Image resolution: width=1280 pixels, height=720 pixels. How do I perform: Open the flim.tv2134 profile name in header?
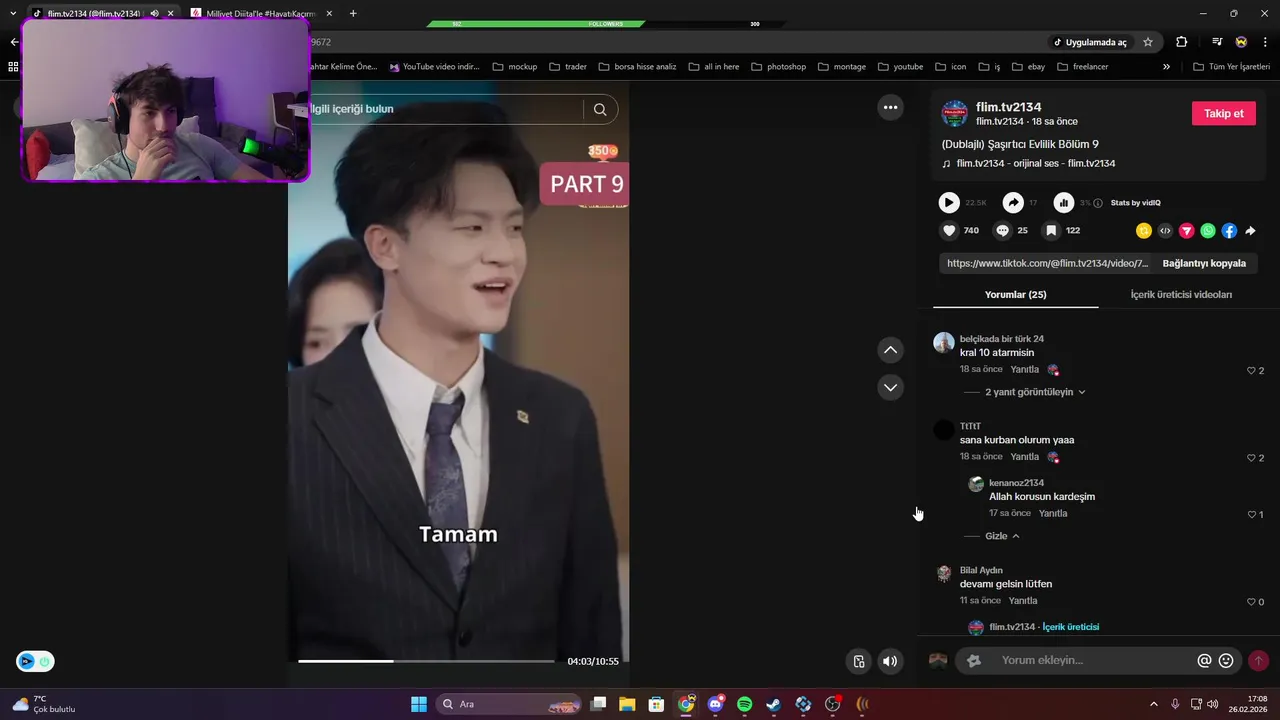(1009, 107)
